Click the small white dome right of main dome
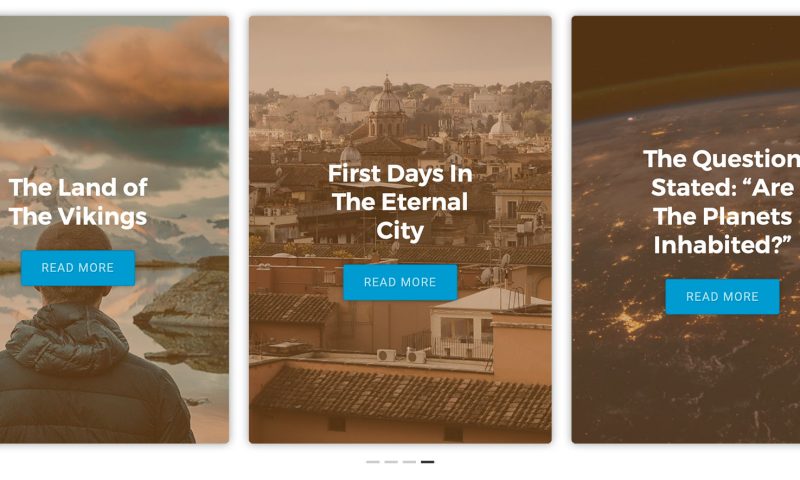The image size is (800, 480). [x=501, y=126]
